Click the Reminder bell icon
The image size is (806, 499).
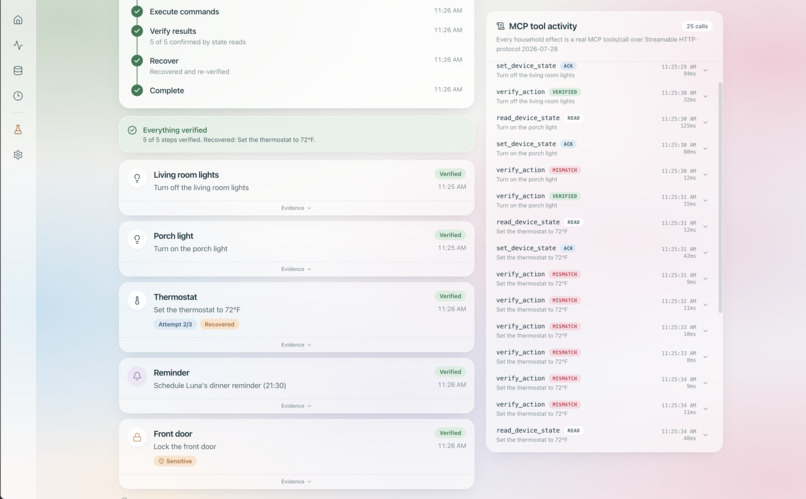click(x=137, y=376)
